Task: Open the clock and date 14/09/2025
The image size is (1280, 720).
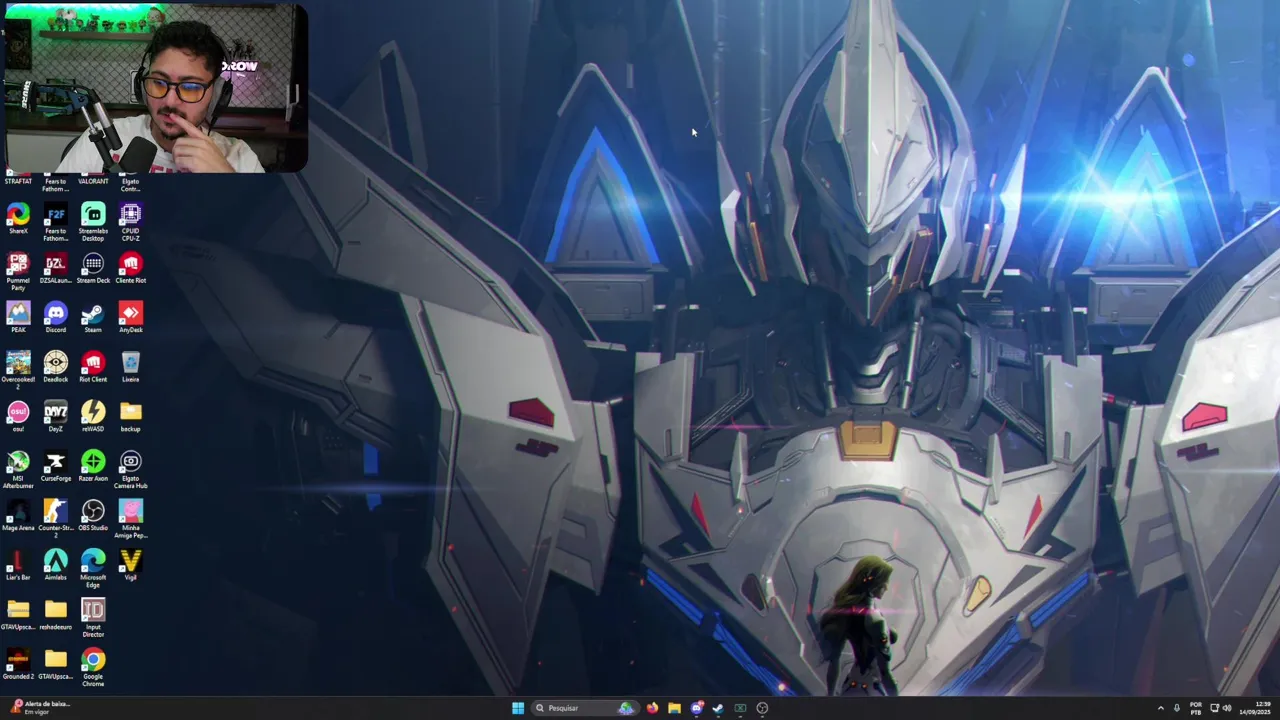Action: 1256,708
